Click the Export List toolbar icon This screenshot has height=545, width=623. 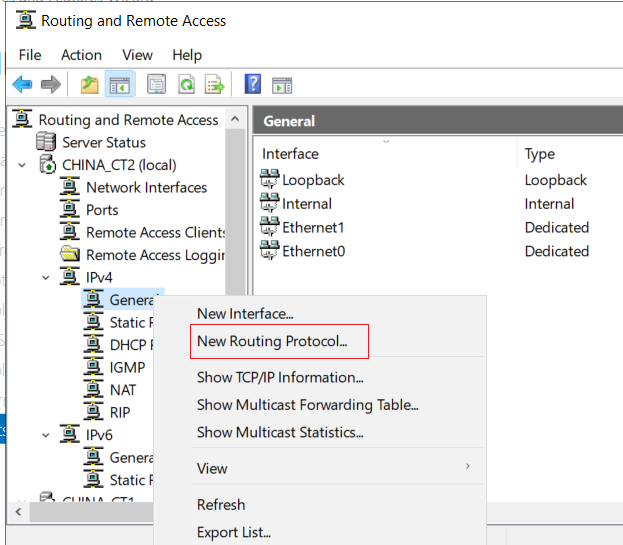(215, 85)
